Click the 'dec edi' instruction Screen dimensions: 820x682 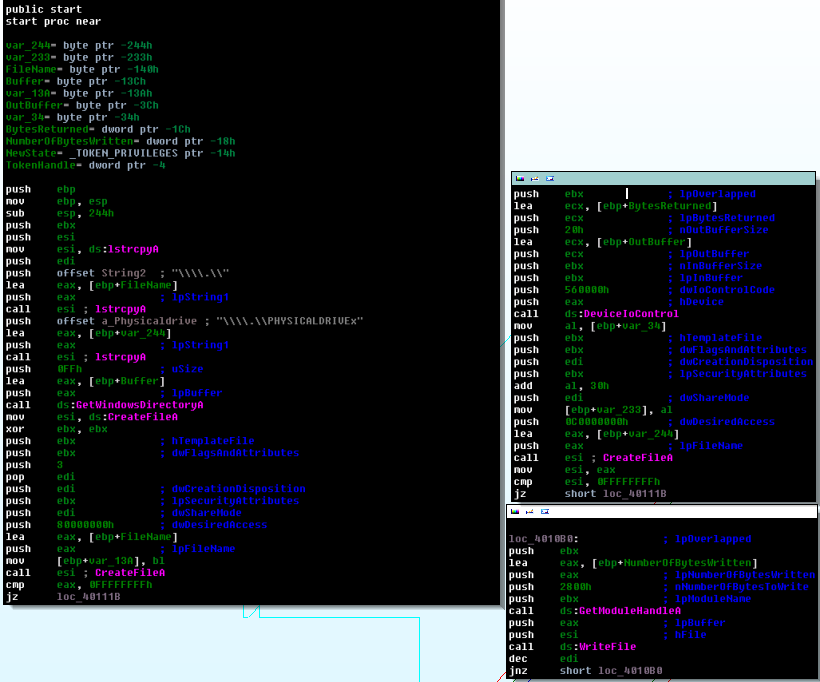pyautogui.click(x=543, y=660)
